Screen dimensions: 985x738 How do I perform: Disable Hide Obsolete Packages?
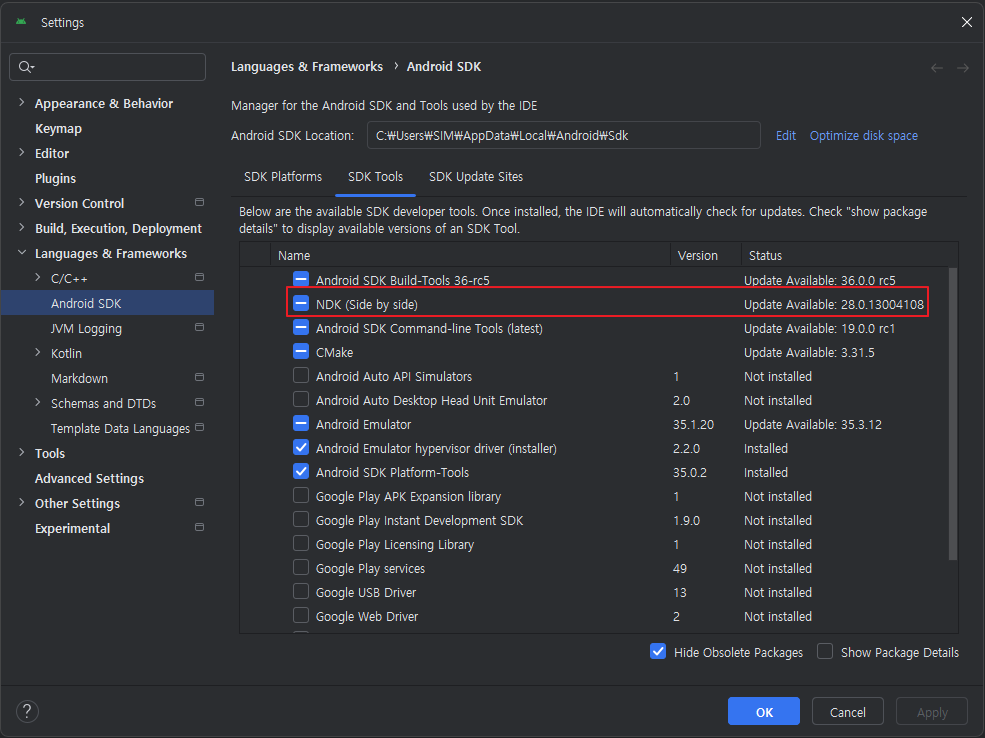click(658, 651)
